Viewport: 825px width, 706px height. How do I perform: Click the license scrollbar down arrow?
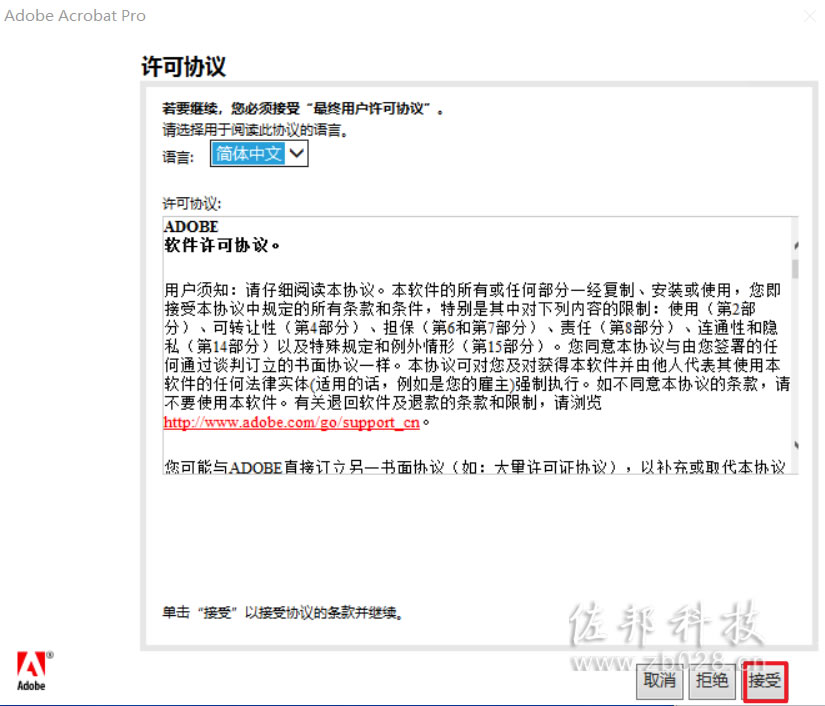[x=796, y=445]
